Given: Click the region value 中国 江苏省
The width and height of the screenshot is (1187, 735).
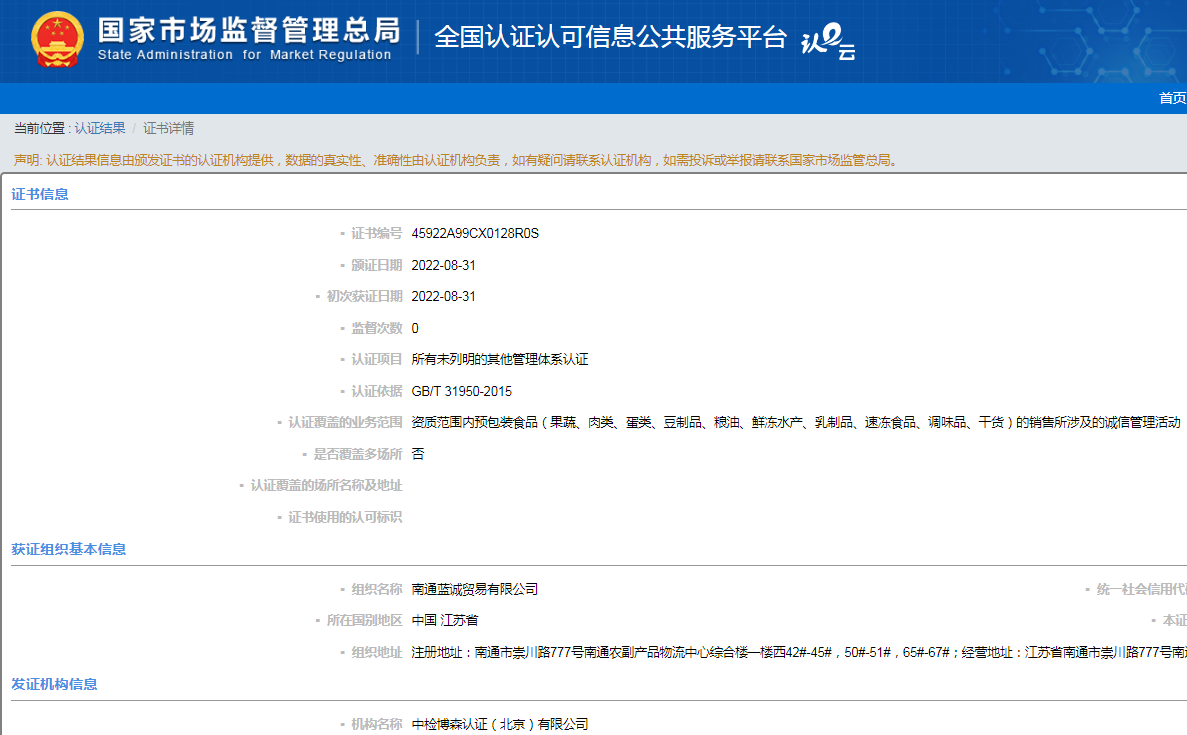Looking at the screenshot, I should [x=445, y=620].
